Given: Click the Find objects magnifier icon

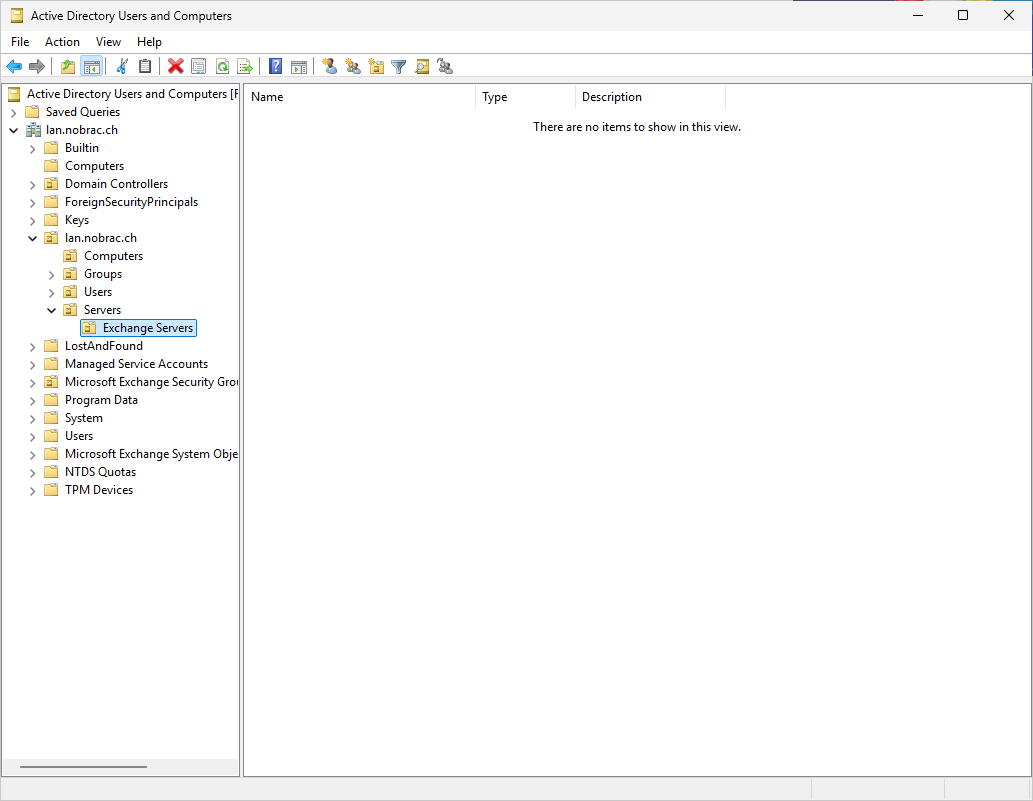Looking at the screenshot, I should tap(422, 67).
